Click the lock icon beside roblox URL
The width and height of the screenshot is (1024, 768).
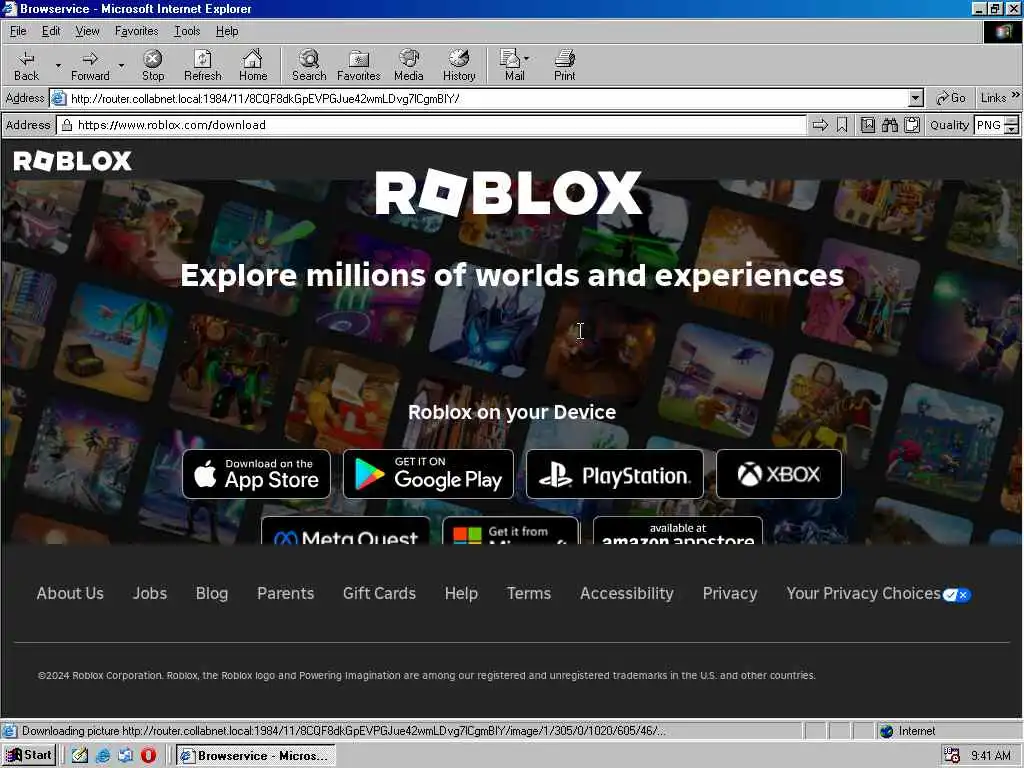[x=67, y=125]
